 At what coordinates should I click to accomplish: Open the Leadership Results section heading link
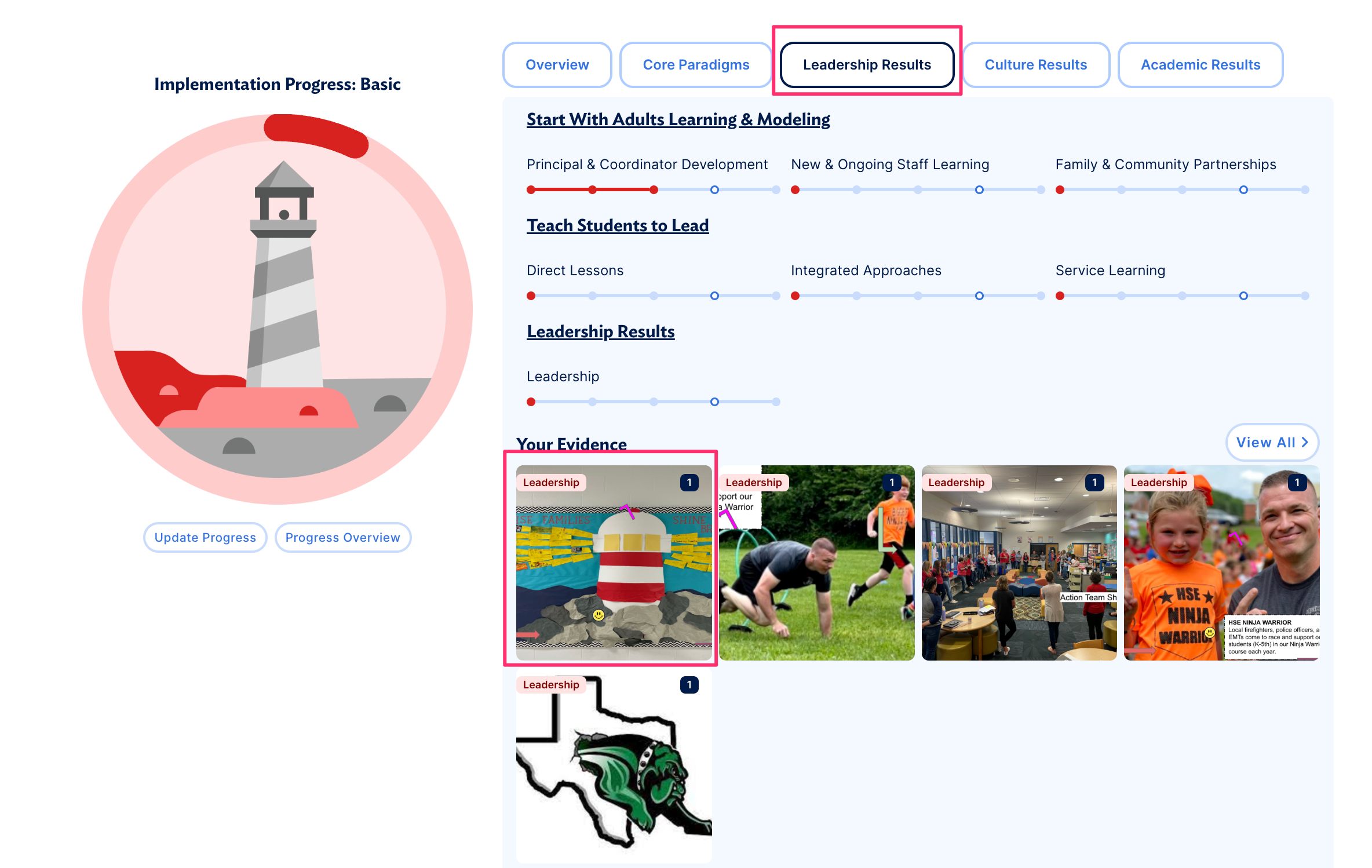point(600,332)
